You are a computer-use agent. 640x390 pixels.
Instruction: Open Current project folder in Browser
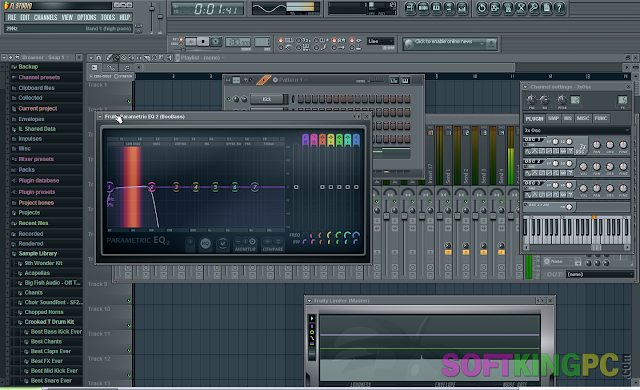(38, 109)
